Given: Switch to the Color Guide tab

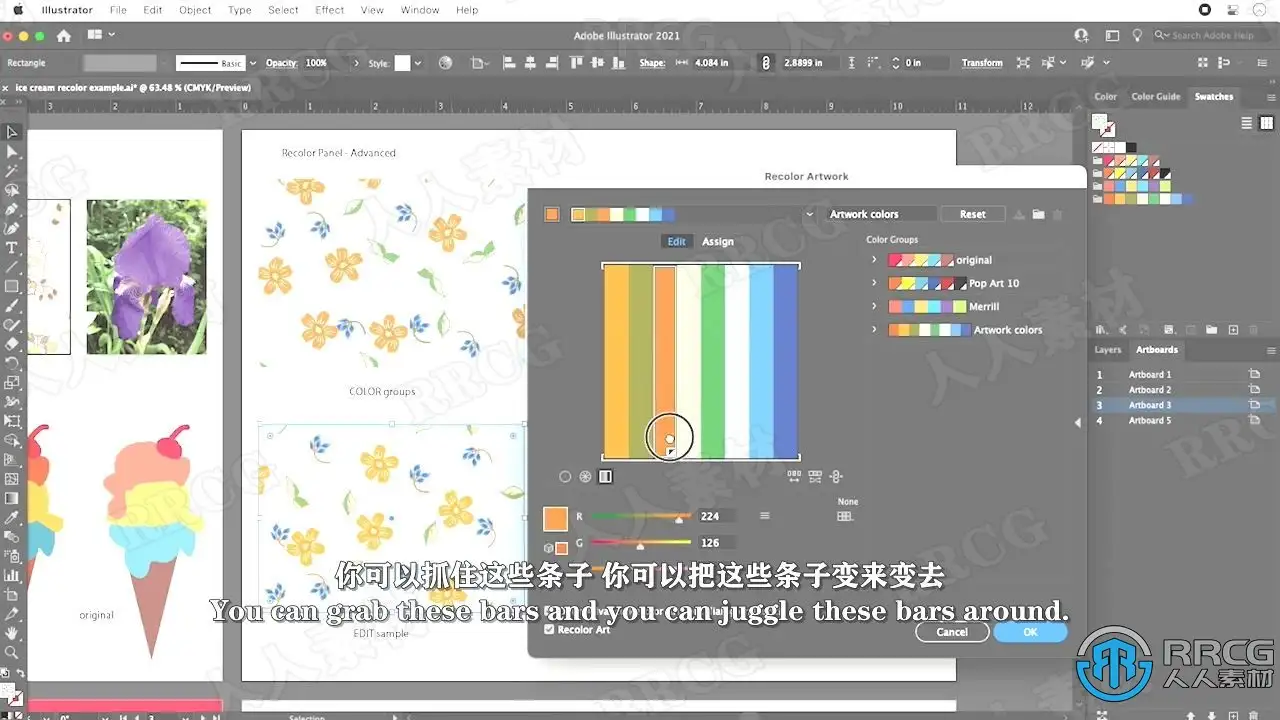Looking at the screenshot, I should pyautogui.click(x=1156, y=97).
